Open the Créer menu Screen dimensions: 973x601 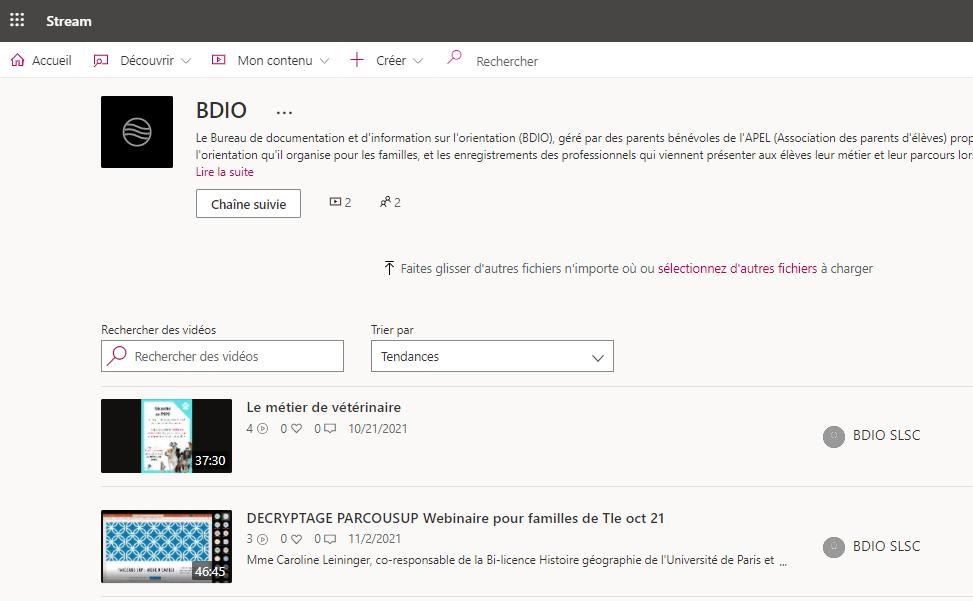[387, 60]
